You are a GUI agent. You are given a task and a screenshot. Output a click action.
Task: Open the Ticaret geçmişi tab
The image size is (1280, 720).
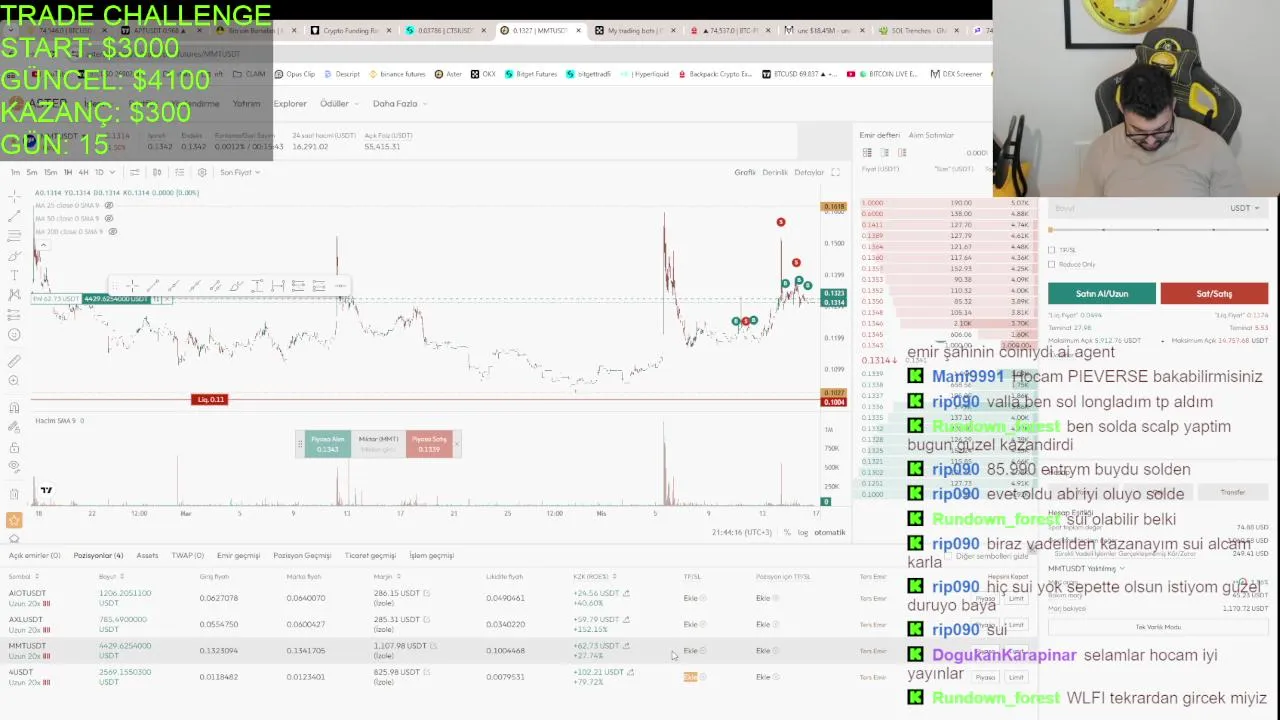point(370,555)
